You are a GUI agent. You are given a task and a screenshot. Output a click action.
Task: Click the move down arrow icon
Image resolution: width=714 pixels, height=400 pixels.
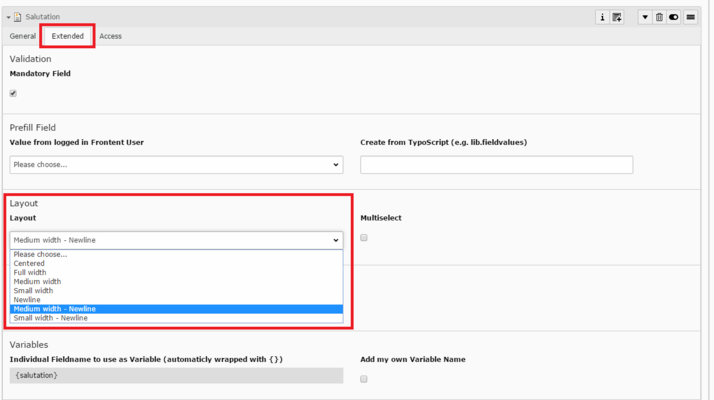click(644, 17)
